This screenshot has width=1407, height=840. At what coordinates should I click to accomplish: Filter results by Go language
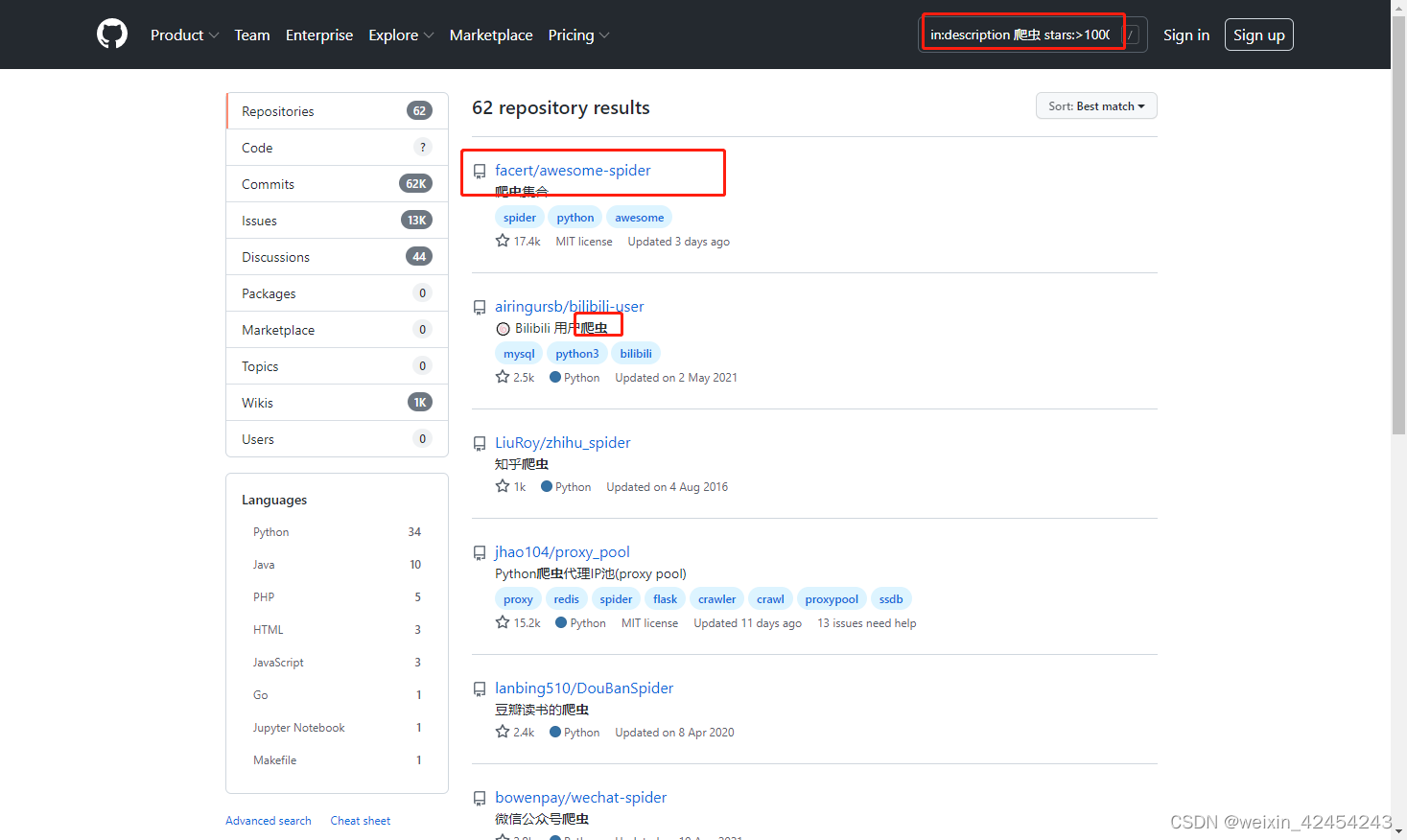pyautogui.click(x=337, y=695)
